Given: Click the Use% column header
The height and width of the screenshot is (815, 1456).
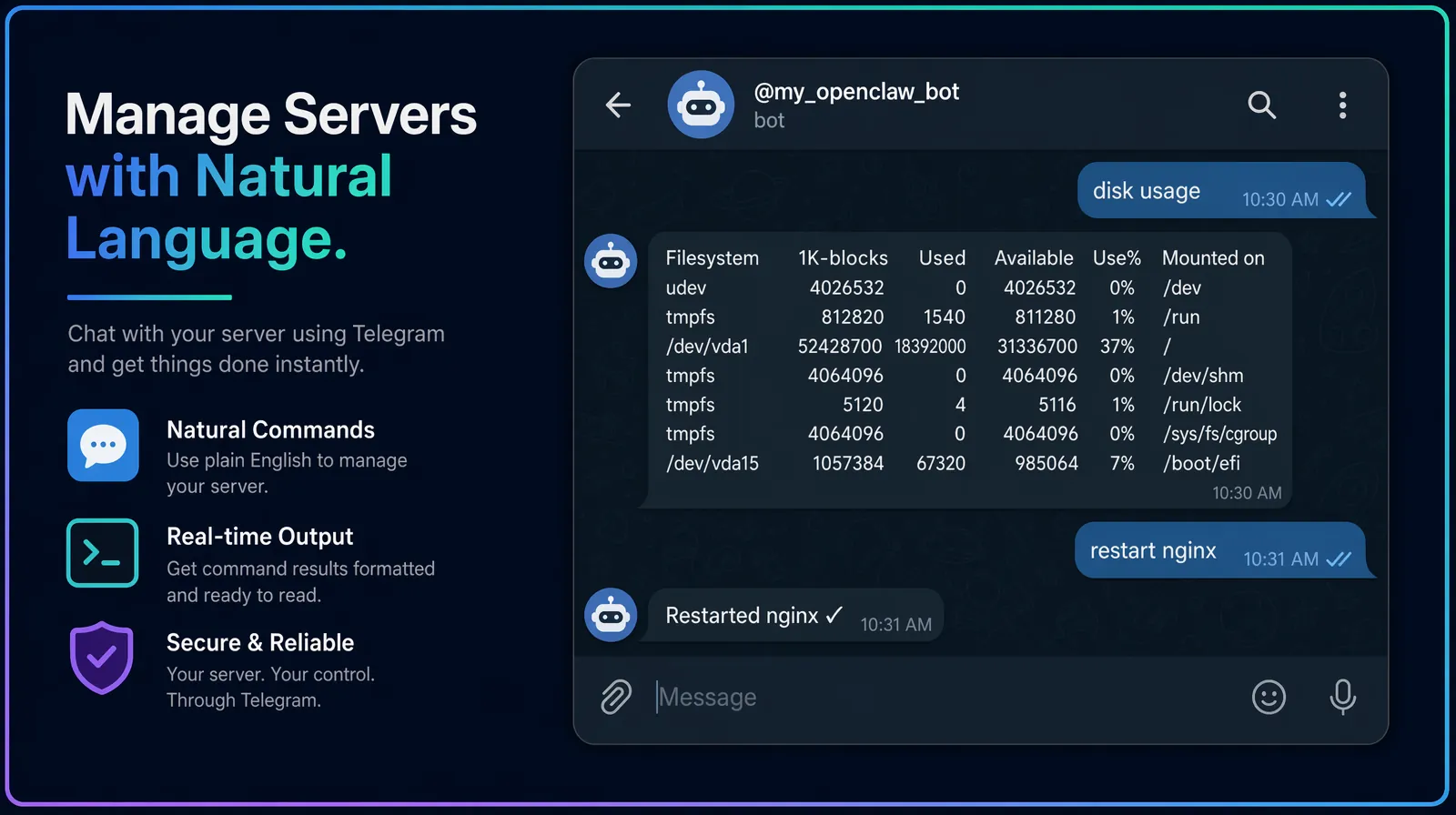Looking at the screenshot, I should [x=1117, y=258].
